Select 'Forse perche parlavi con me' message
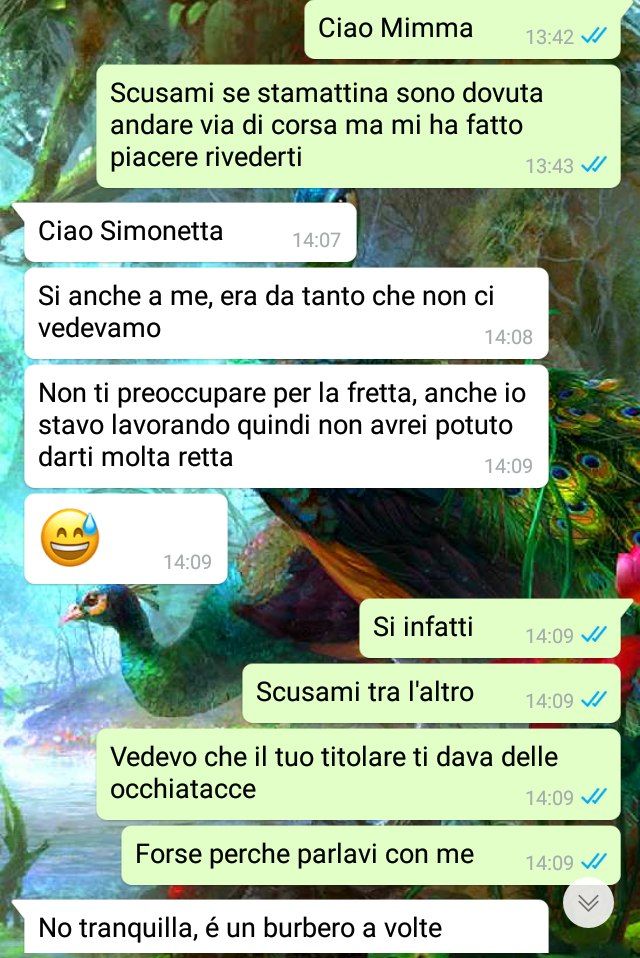This screenshot has width=640, height=958. 371,855
